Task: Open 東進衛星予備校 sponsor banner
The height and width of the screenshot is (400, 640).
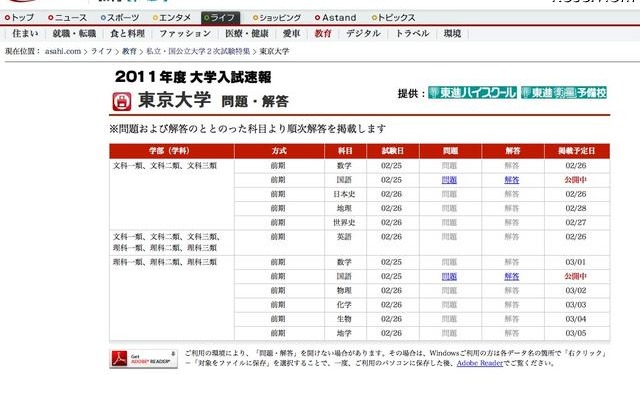Action: coord(564,93)
